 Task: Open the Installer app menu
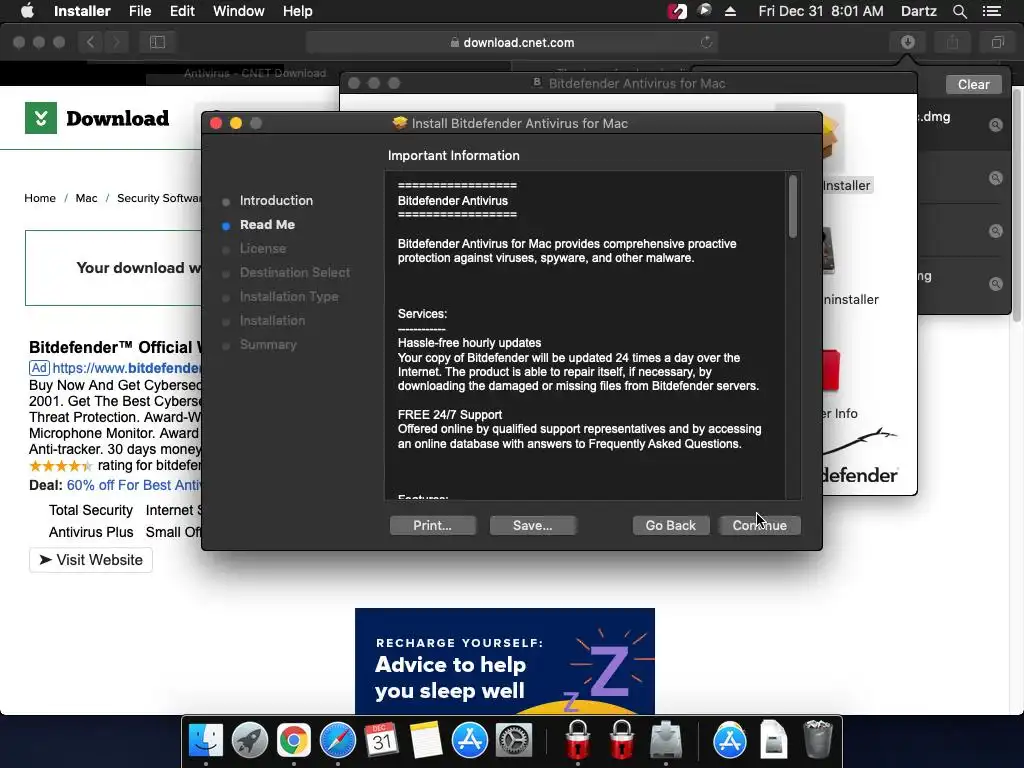click(82, 11)
